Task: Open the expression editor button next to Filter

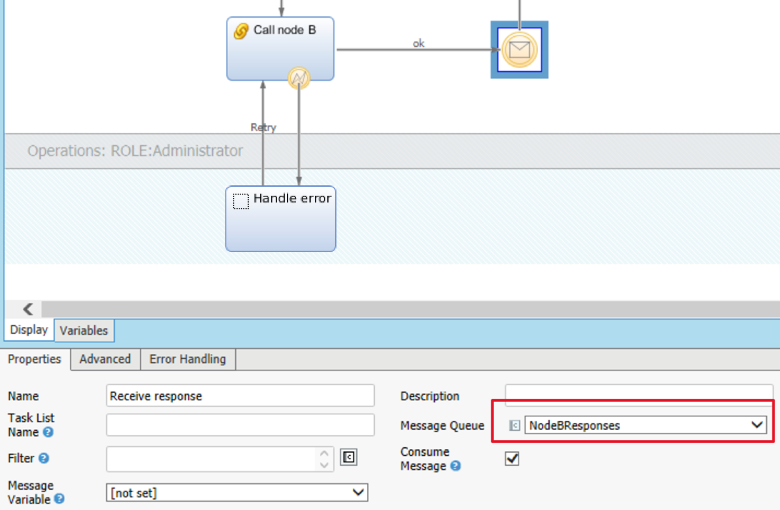Action: (348, 458)
